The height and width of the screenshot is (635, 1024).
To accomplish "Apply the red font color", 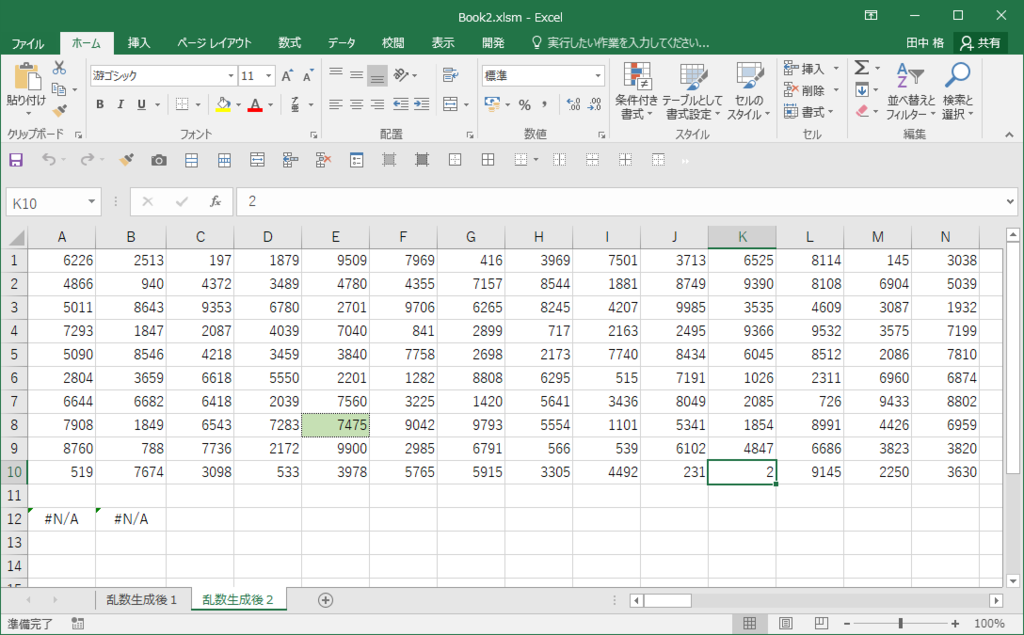I will click(x=255, y=105).
